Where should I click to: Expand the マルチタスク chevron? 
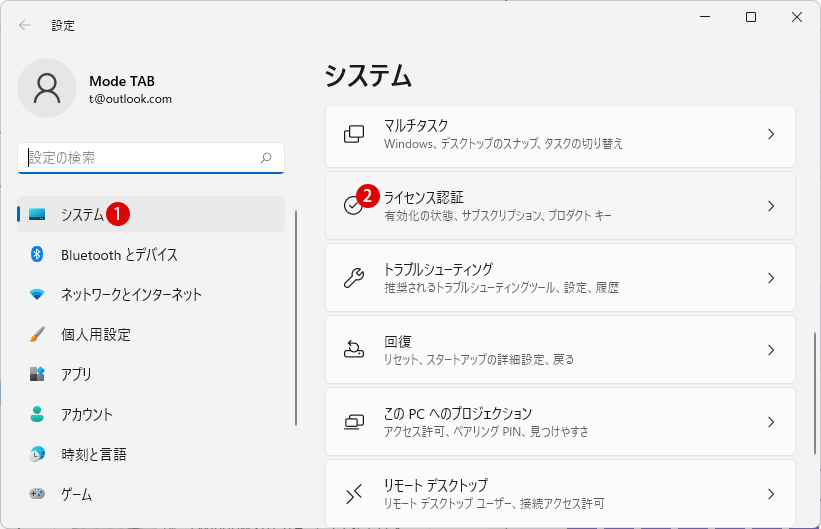click(771, 134)
